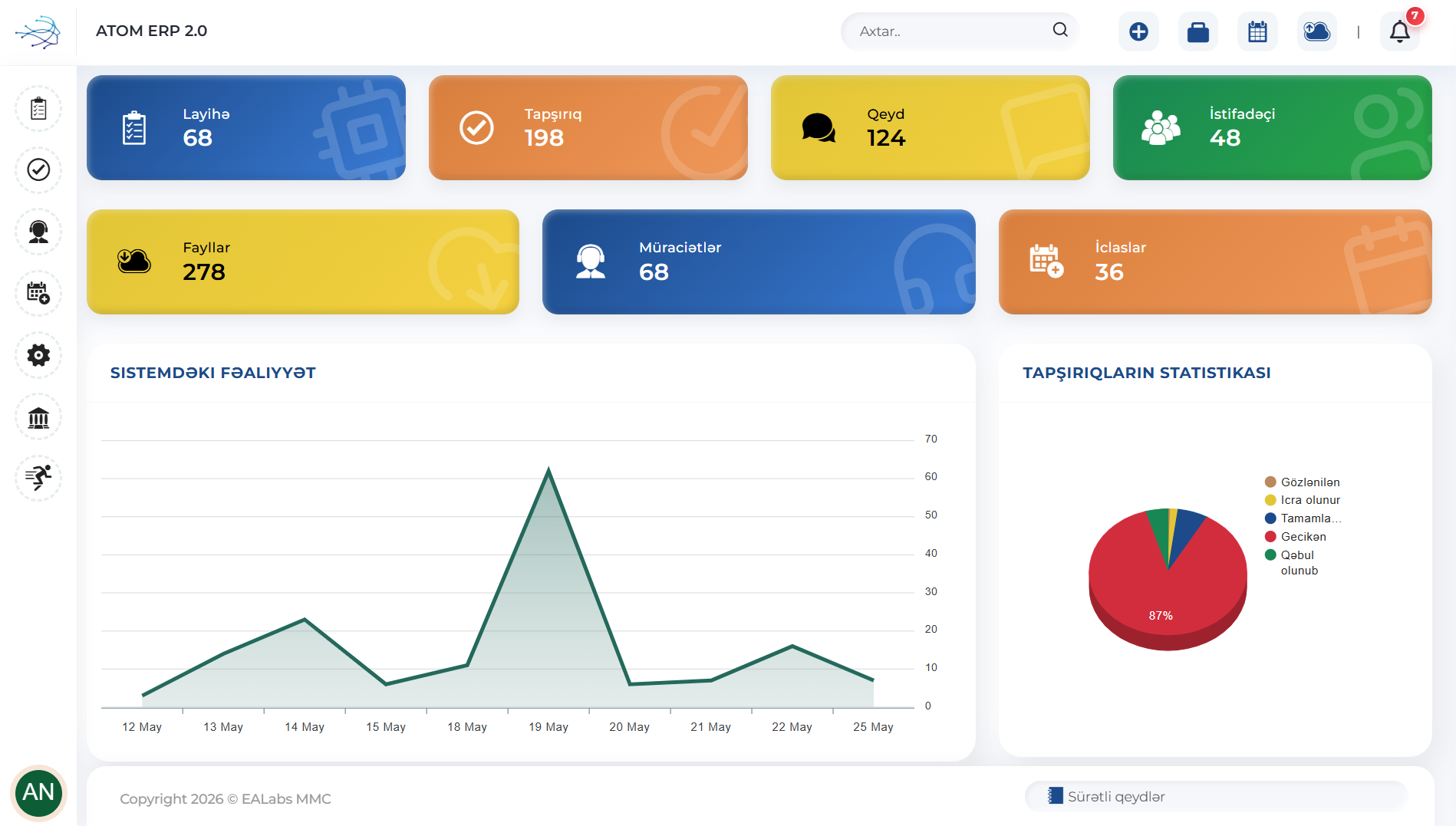1456x826 pixels.
Task: Click the Axtar search field
Action: pos(960,31)
